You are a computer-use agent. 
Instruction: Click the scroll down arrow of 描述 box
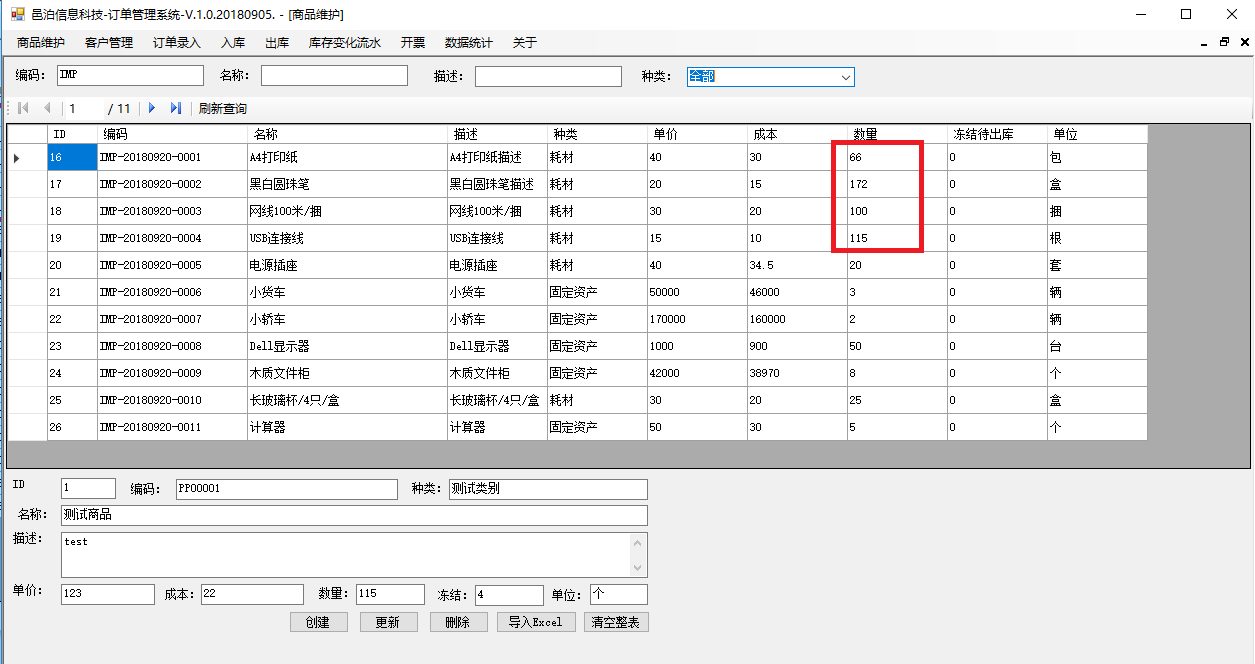tap(639, 568)
